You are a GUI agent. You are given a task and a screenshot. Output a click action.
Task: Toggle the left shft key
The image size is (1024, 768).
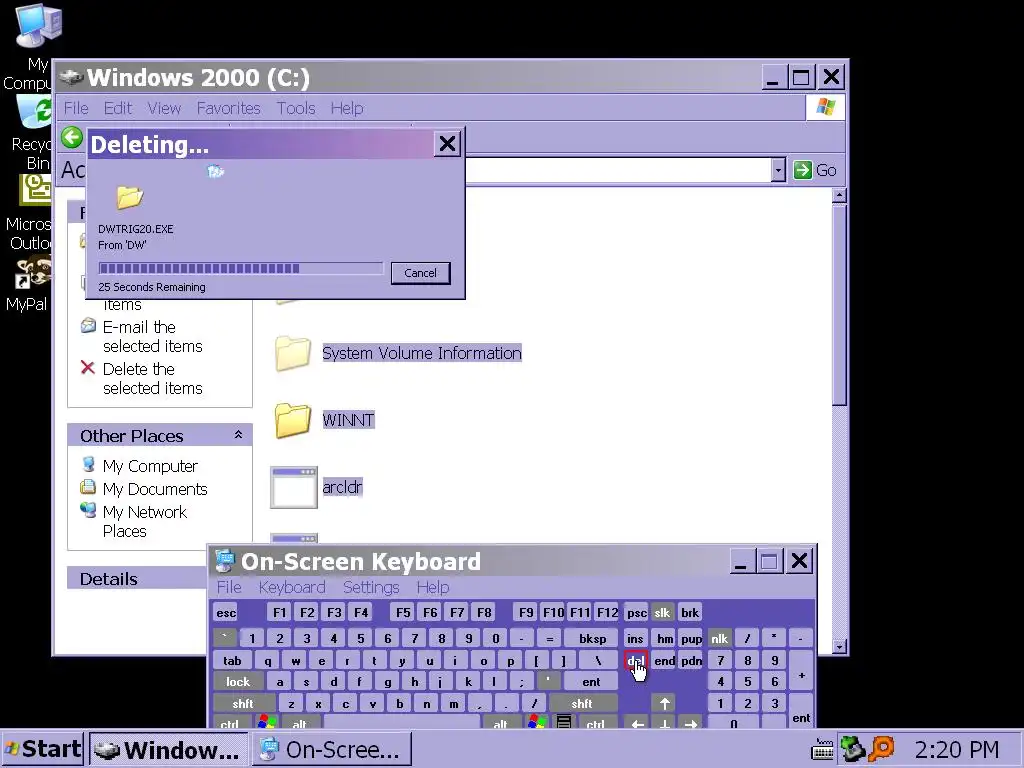point(242,704)
